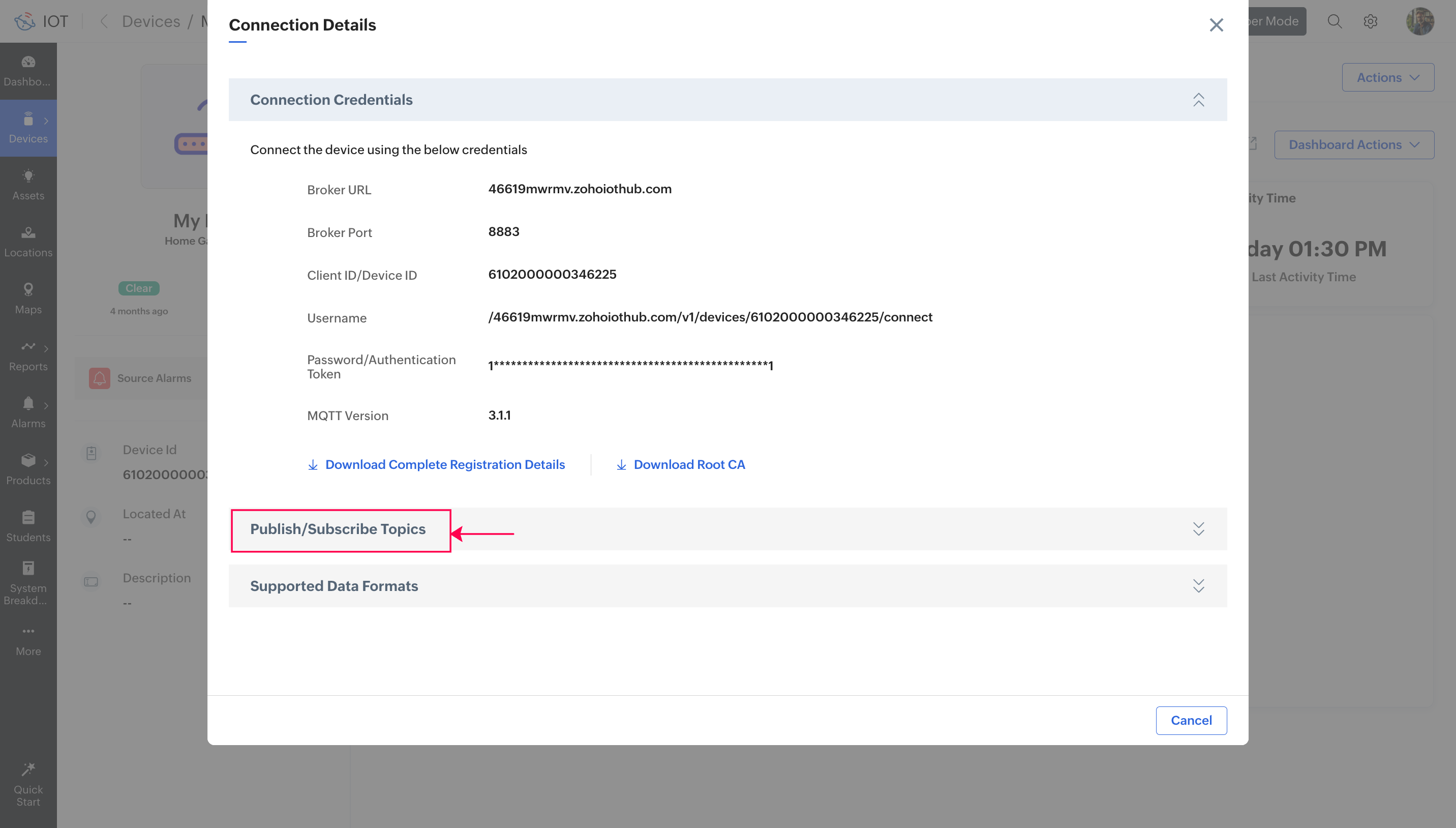Click Download Root CA link
Viewport: 1456px width, 828px height.
click(689, 465)
